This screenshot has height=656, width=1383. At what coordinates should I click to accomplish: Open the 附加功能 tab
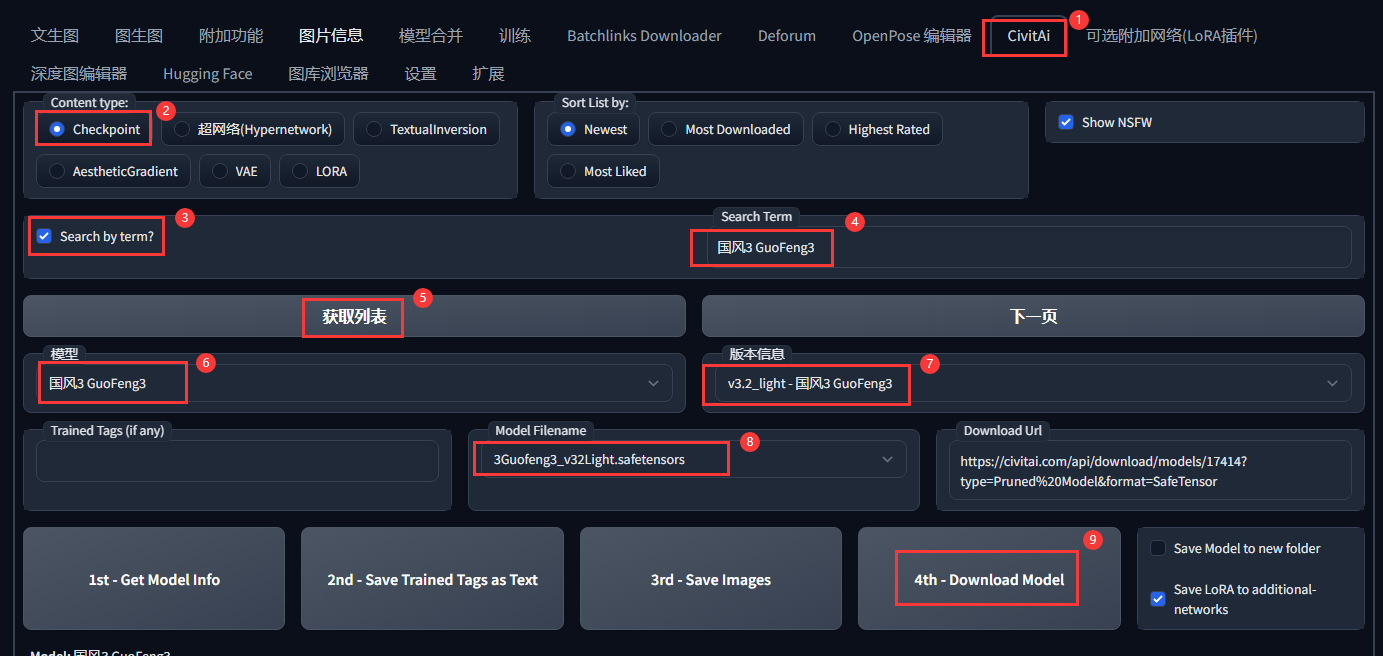coord(231,36)
